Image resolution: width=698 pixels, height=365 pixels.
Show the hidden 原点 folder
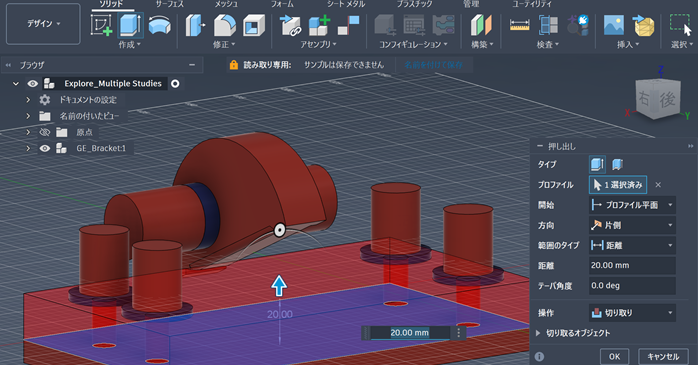(x=45, y=132)
